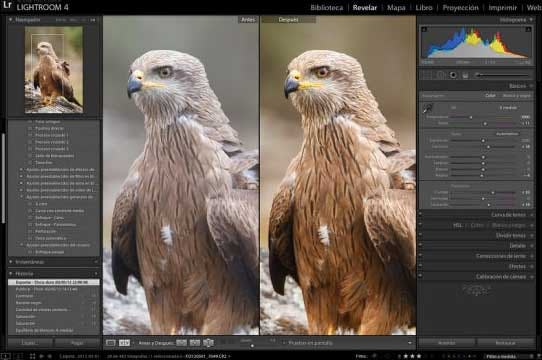Viewport: 542px width, 360px height.
Task: Expand the Instantáneas panel
Action: click(11, 262)
